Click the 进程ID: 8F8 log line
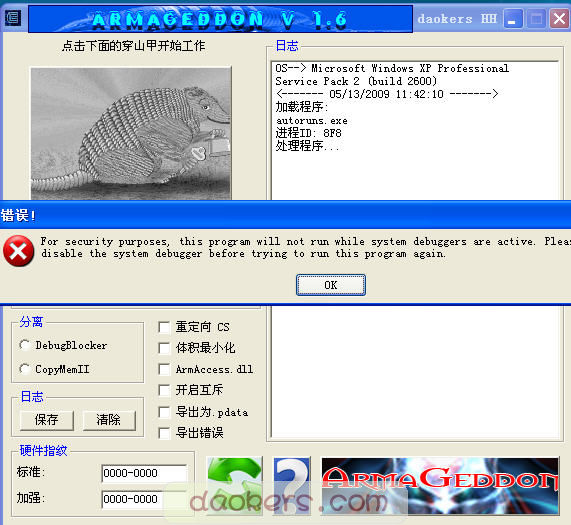Image resolution: width=571 pixels, height=525 pixels. click(308, 133)
